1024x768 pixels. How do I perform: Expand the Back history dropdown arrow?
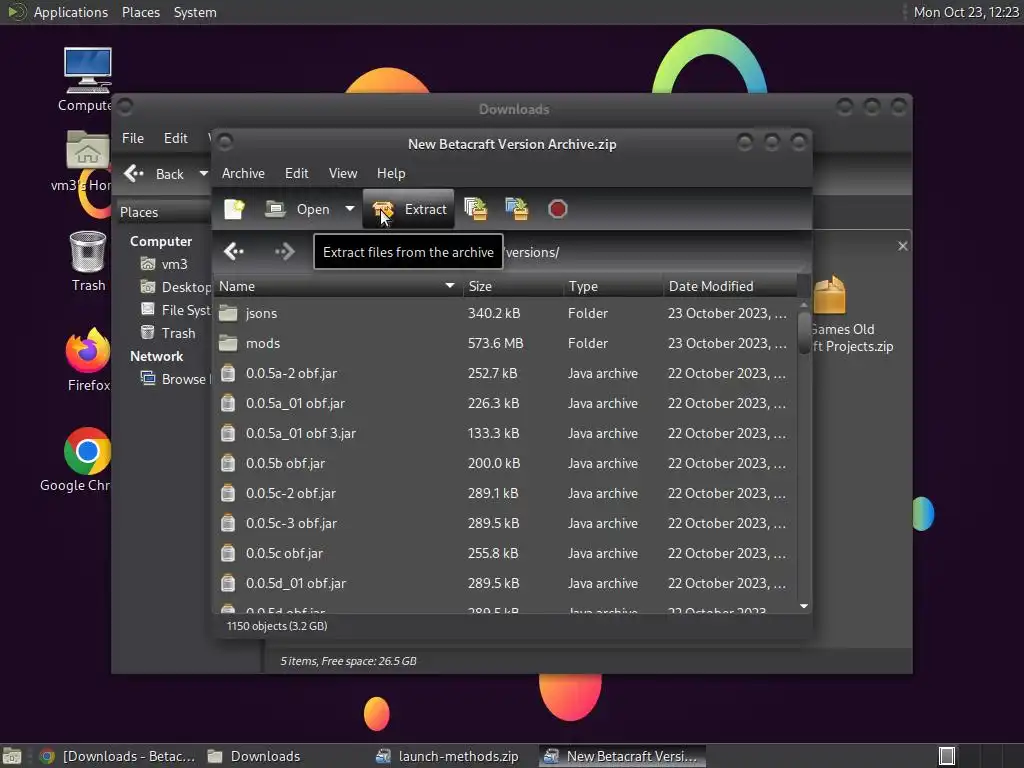[203, 174]
